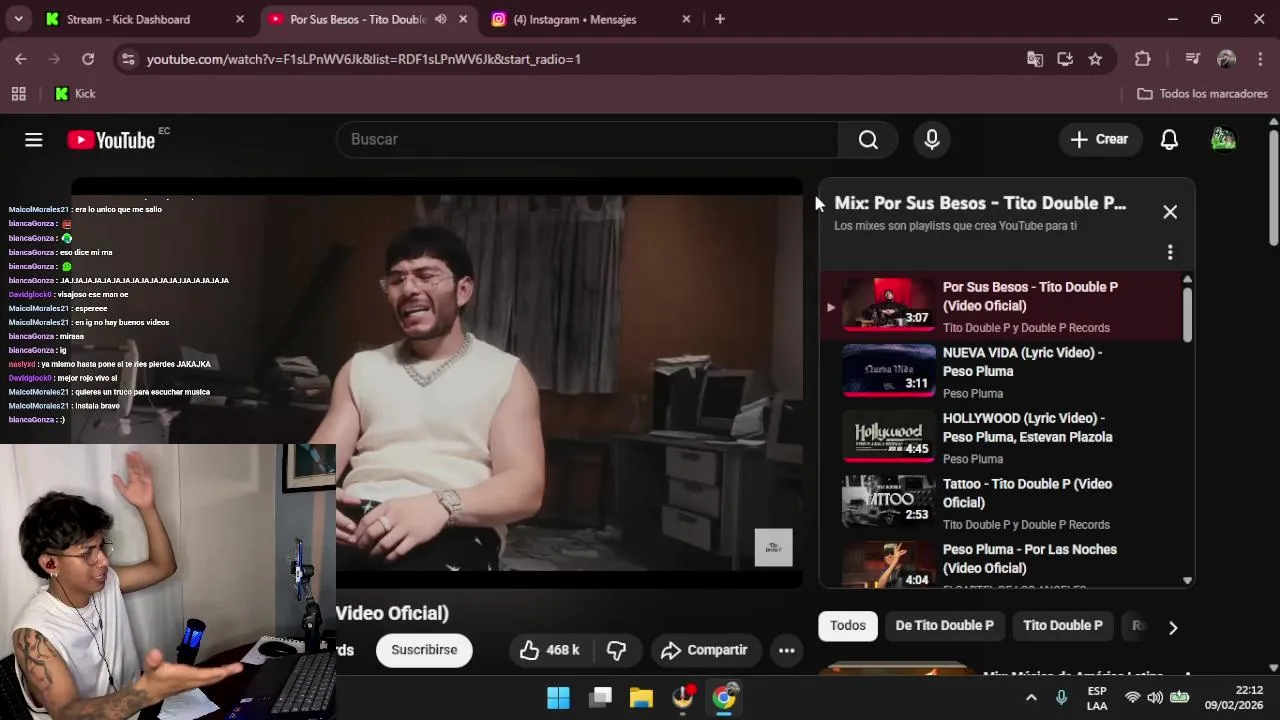Open clock and date 22:12
The image size is (1280, 720).
click(1234, 698)
